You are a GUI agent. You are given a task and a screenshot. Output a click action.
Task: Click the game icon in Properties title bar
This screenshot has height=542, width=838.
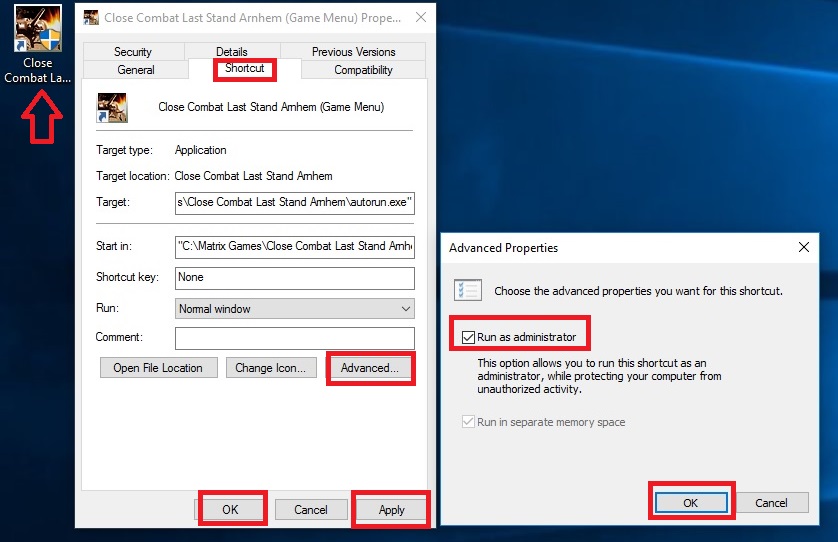coord(91,18)
